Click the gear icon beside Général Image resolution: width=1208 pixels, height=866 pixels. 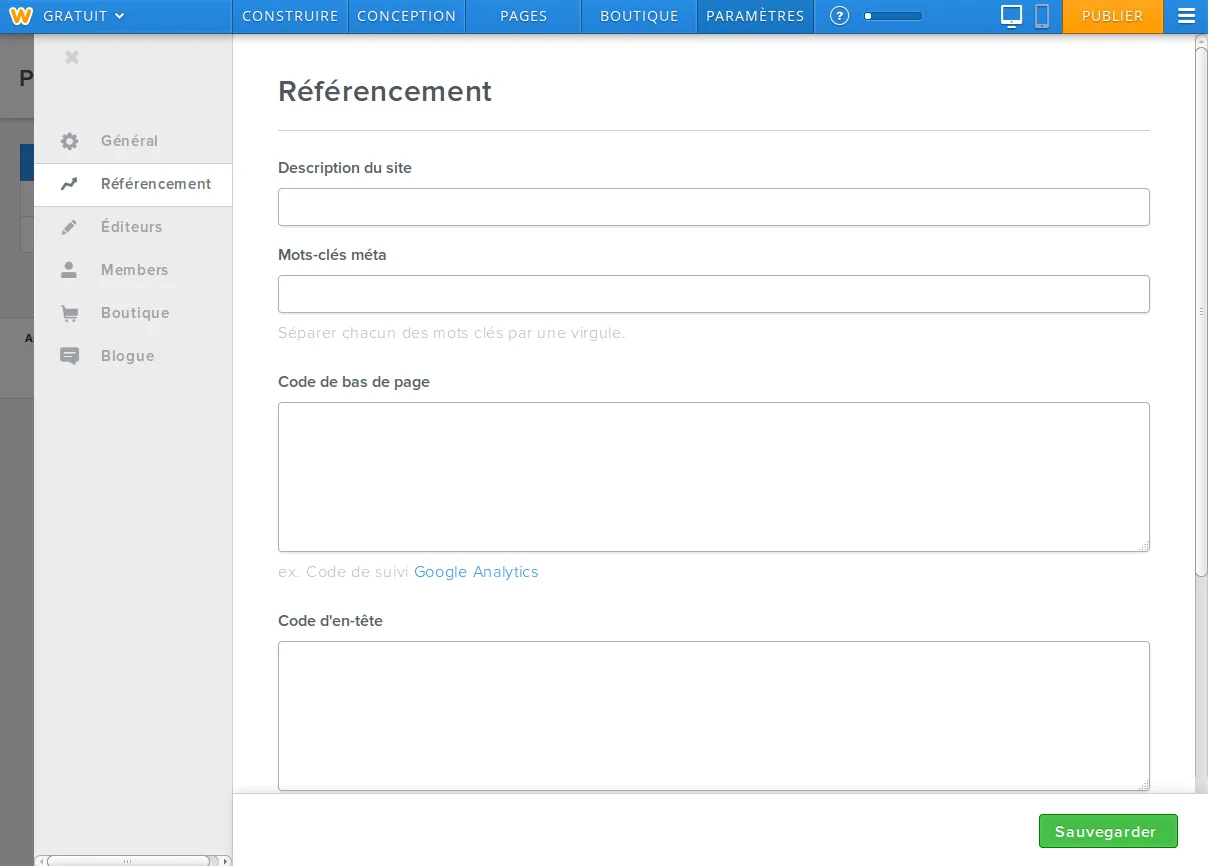[x=69, y=141]
